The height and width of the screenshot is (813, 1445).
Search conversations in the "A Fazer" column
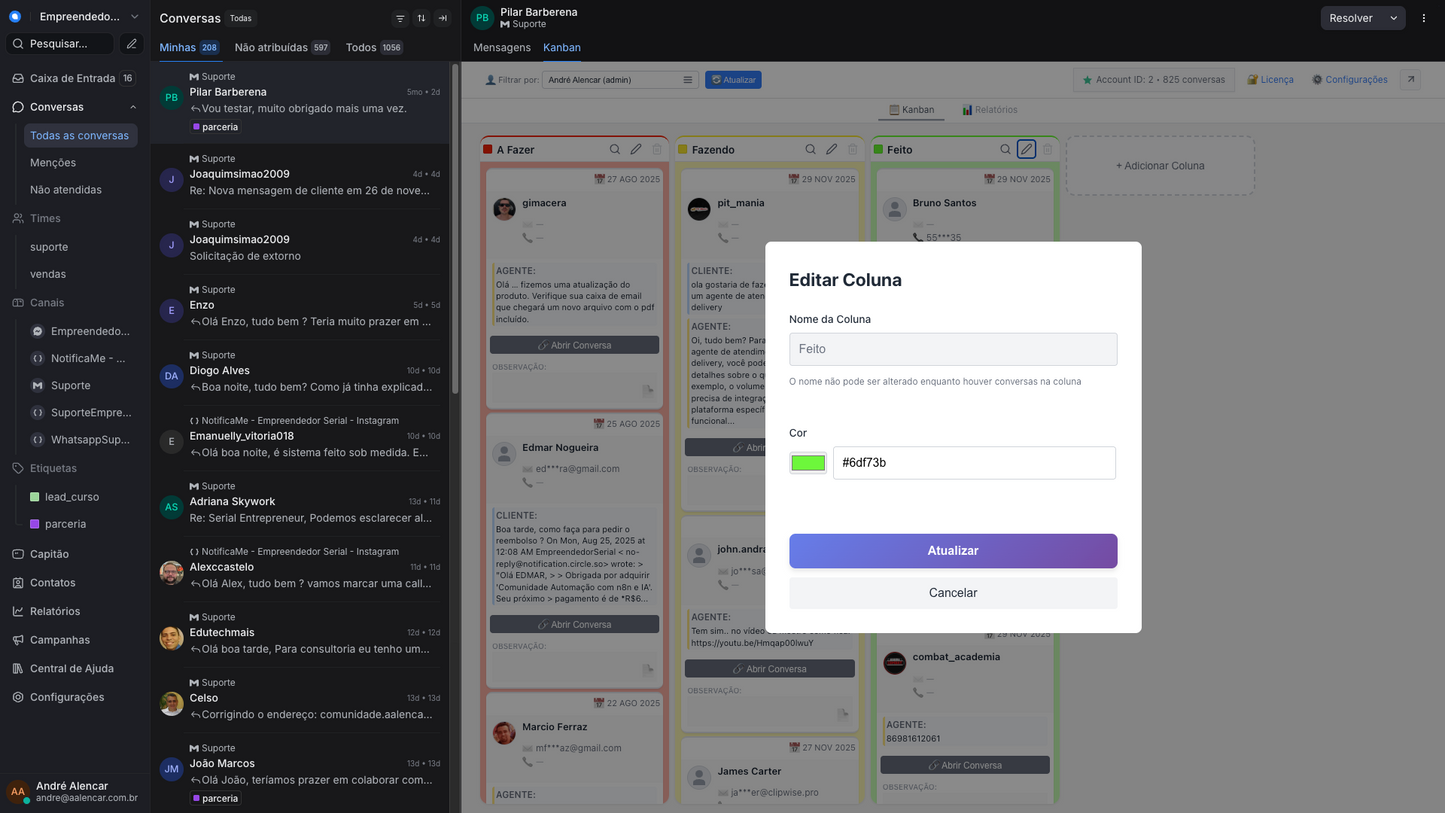click(x=614, y=148)
